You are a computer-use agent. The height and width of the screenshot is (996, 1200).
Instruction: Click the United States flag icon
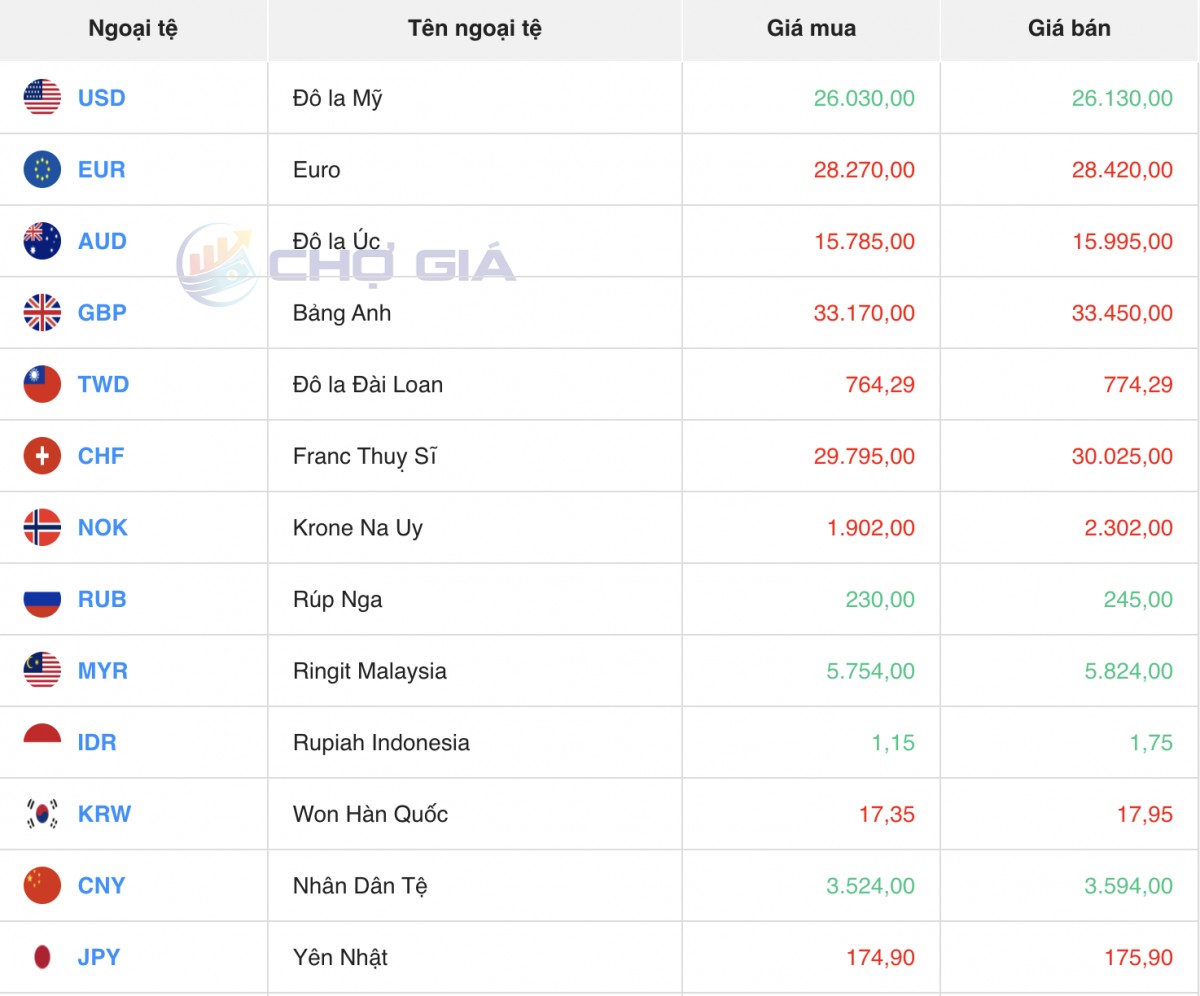click(x=42, y=98)
